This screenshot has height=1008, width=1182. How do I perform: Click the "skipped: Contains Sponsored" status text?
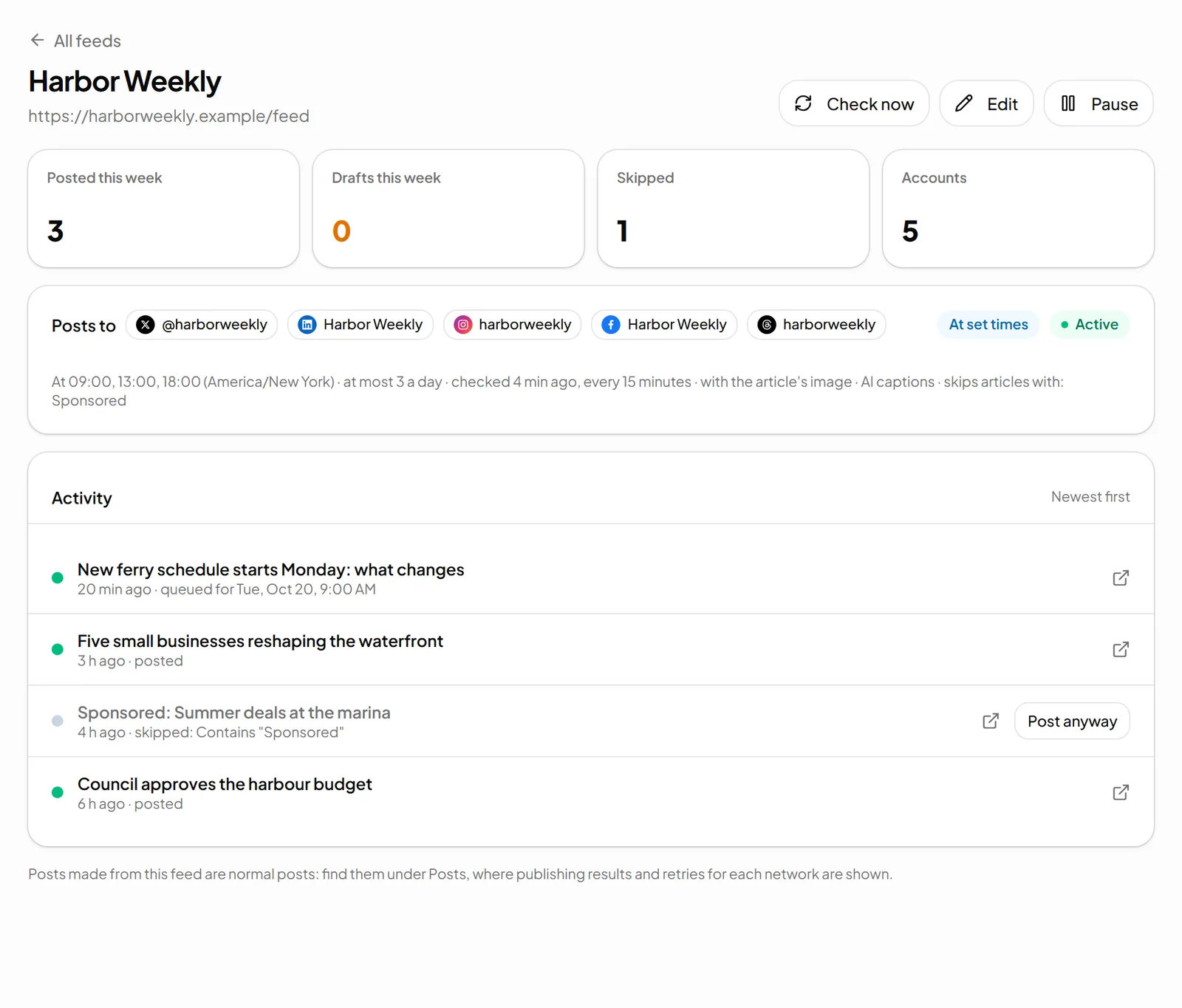239,733
